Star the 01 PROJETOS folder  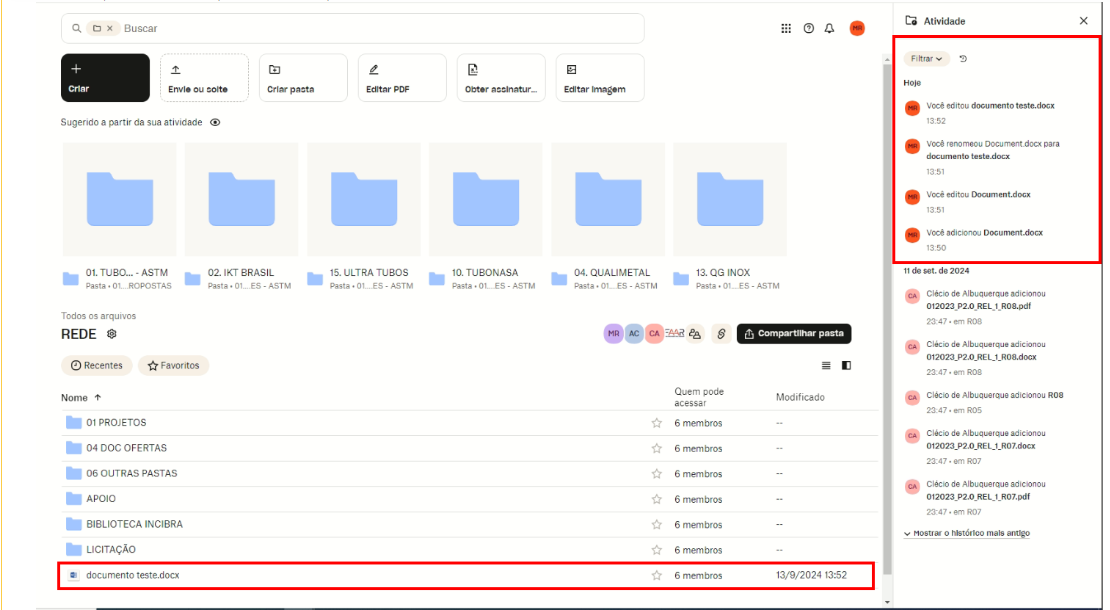click(657, 423)
